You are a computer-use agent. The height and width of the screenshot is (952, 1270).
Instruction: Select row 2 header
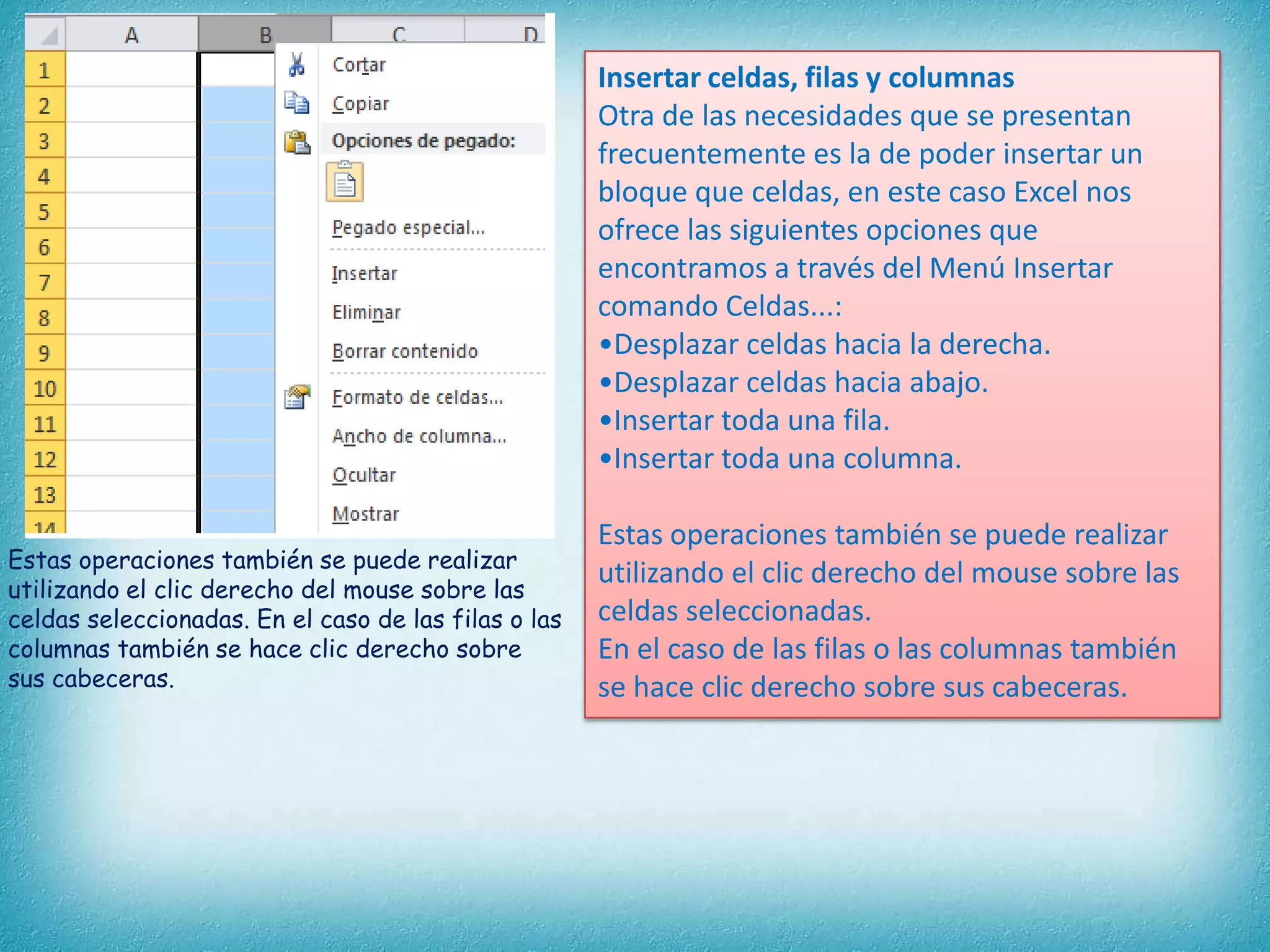(x=45, y=105)
